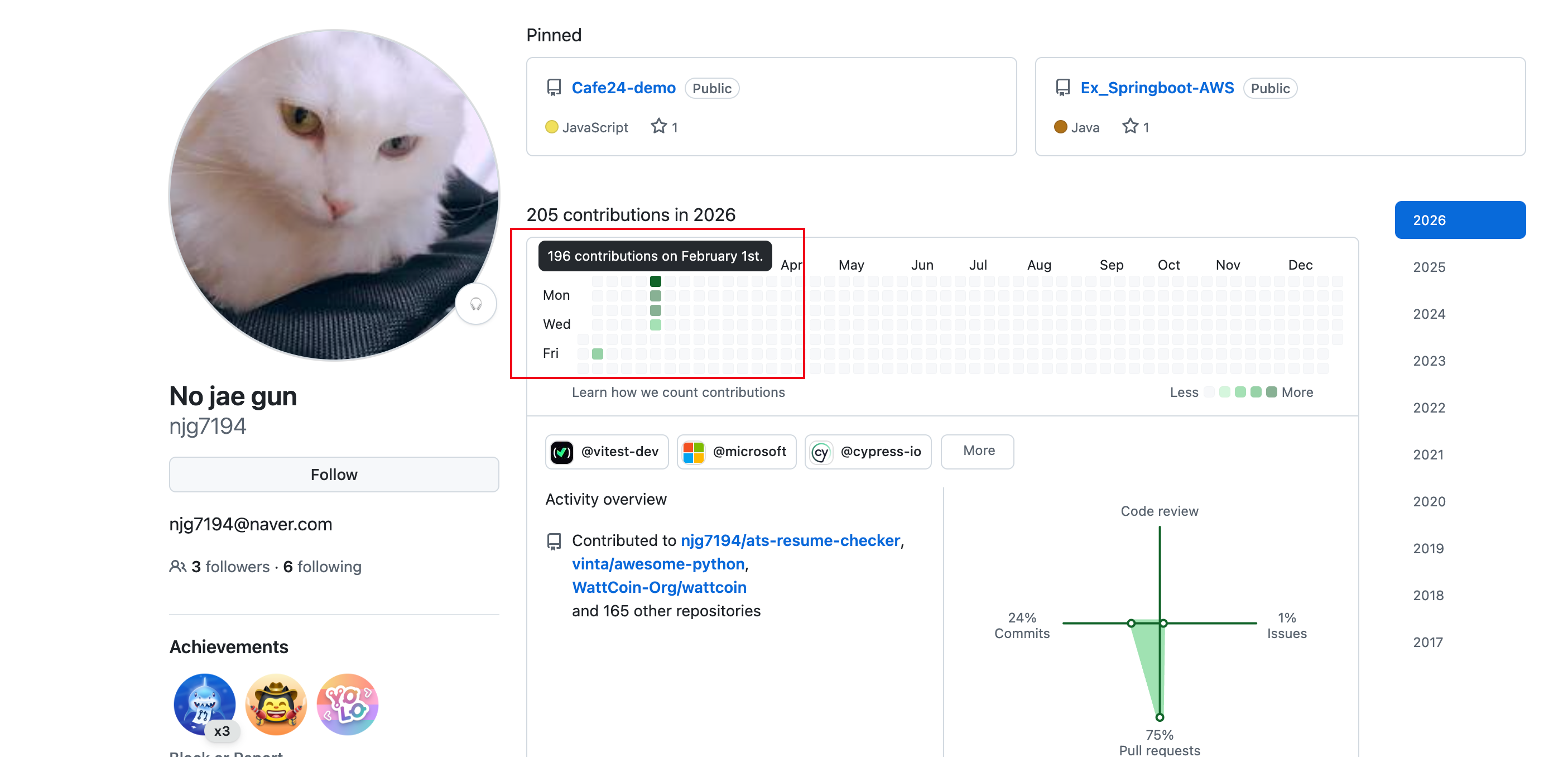Select the 2017 contributions year
The width and height of the screenshot is (1568, 757).
[x=1427, y=642]
